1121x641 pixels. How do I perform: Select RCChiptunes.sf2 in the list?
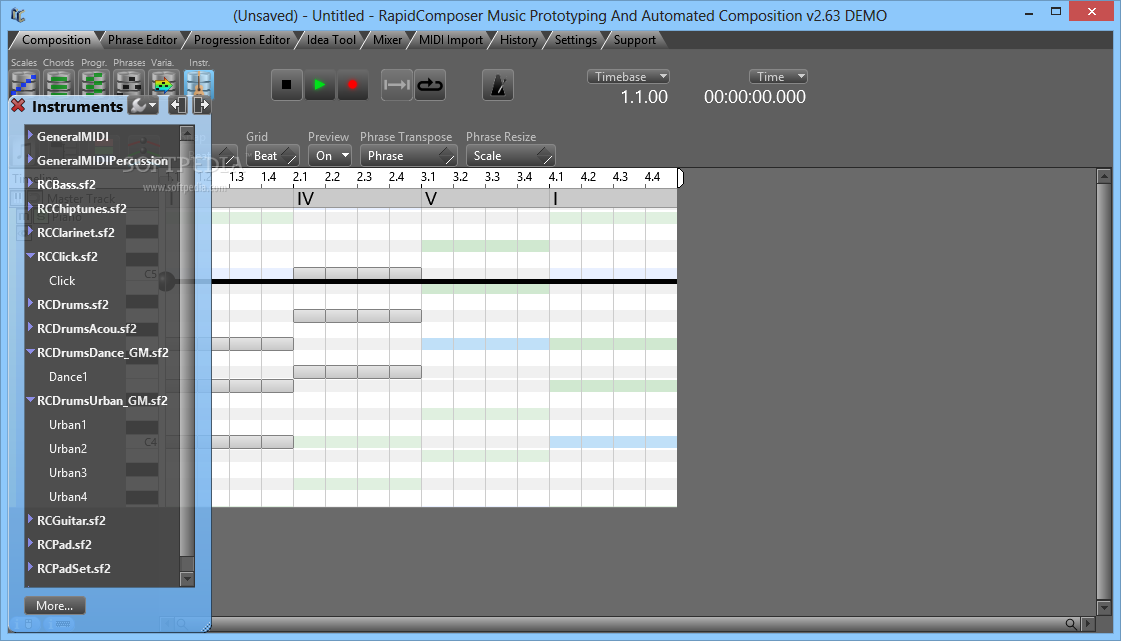click(82, 209)
